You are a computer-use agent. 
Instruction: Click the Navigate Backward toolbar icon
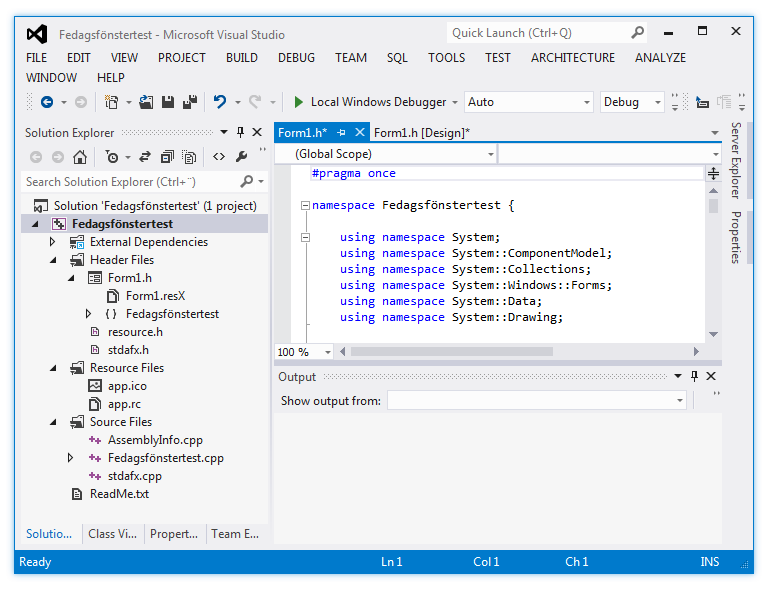pyautogui.click(x=47, y=102)
